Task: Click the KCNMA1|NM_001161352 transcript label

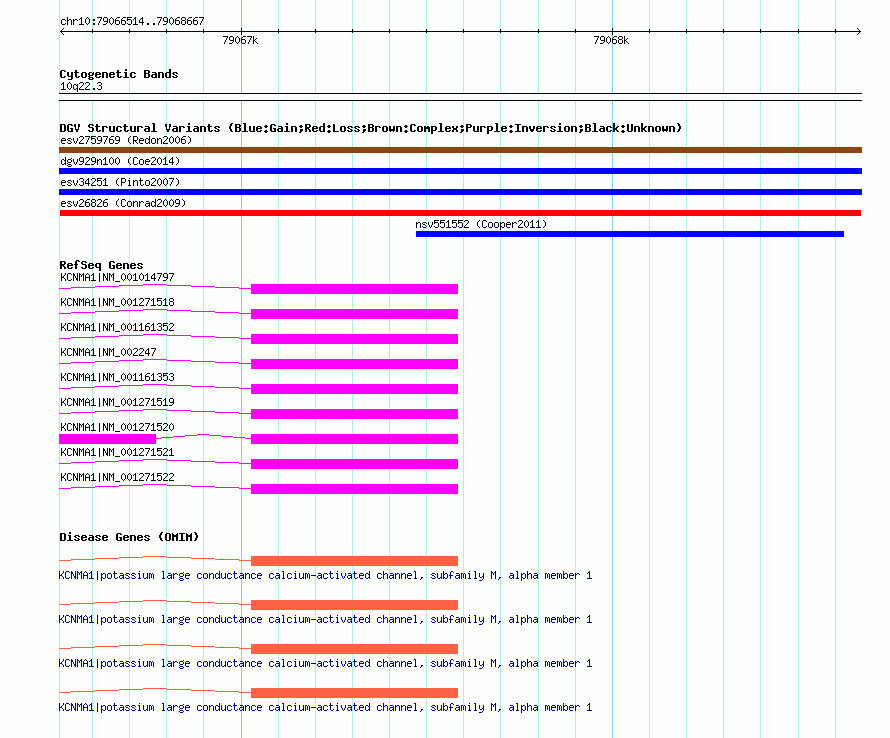Action: [x=117, y=328]
